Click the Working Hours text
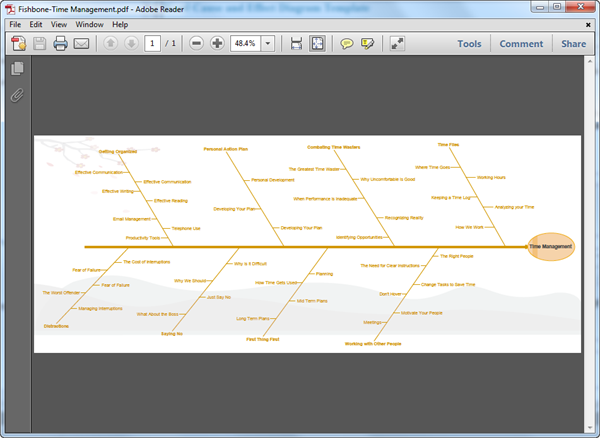The image size is (600, 438). click(491, 177)
